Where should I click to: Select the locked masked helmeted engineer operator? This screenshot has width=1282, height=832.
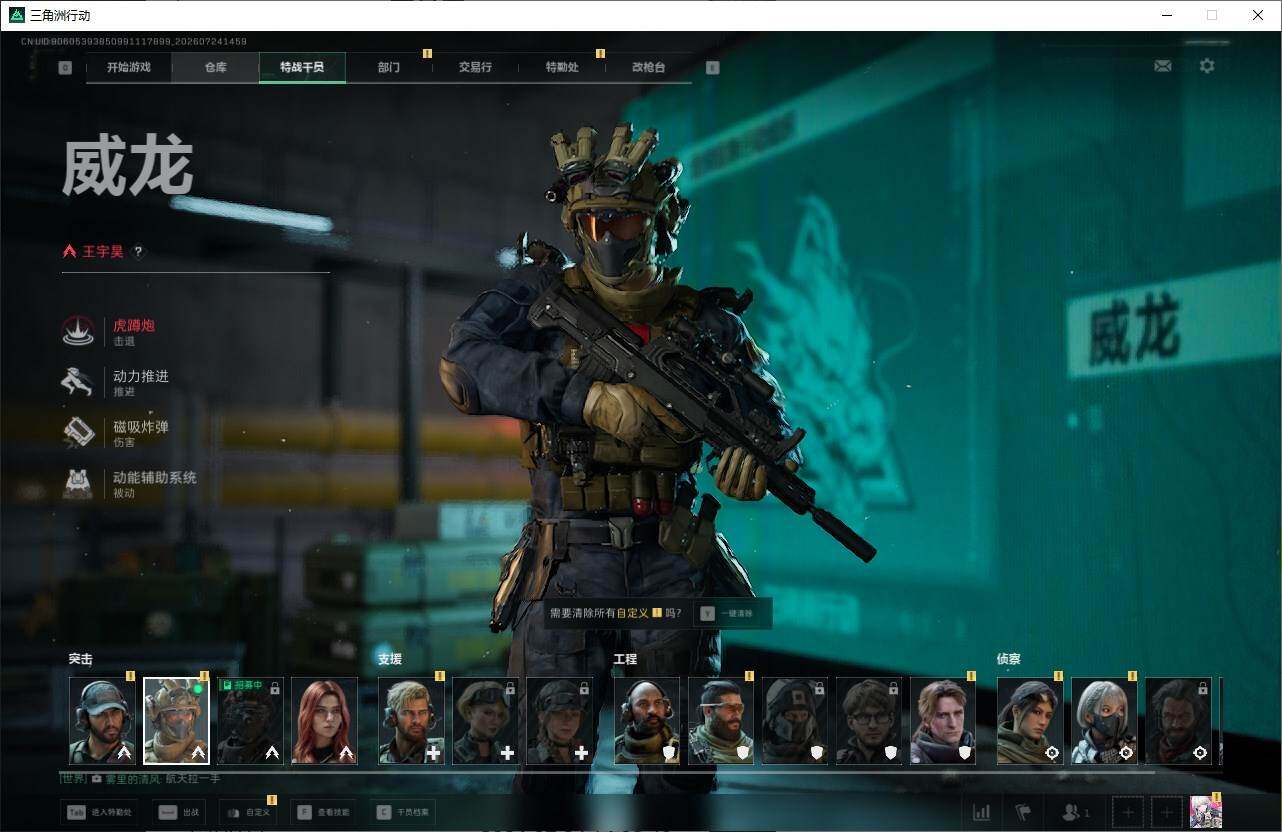(795, 721)
